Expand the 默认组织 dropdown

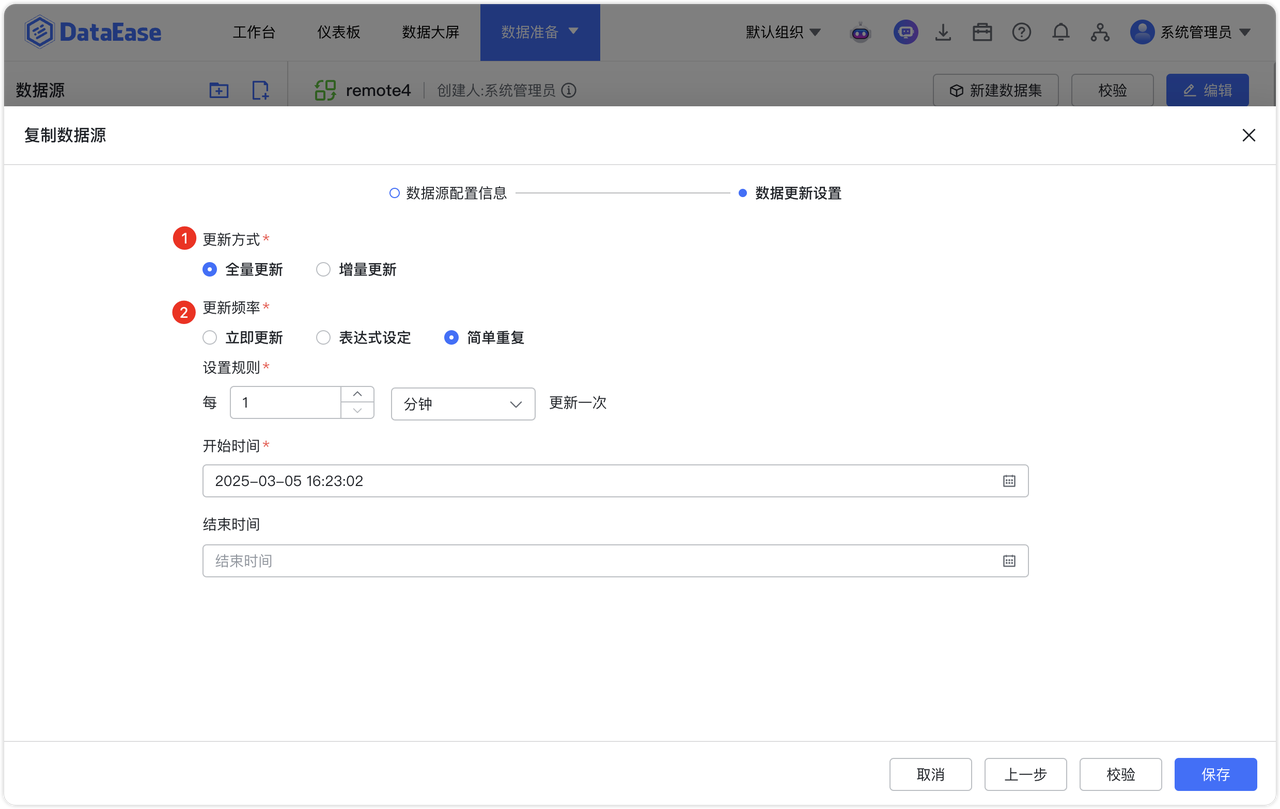(783, 32)
